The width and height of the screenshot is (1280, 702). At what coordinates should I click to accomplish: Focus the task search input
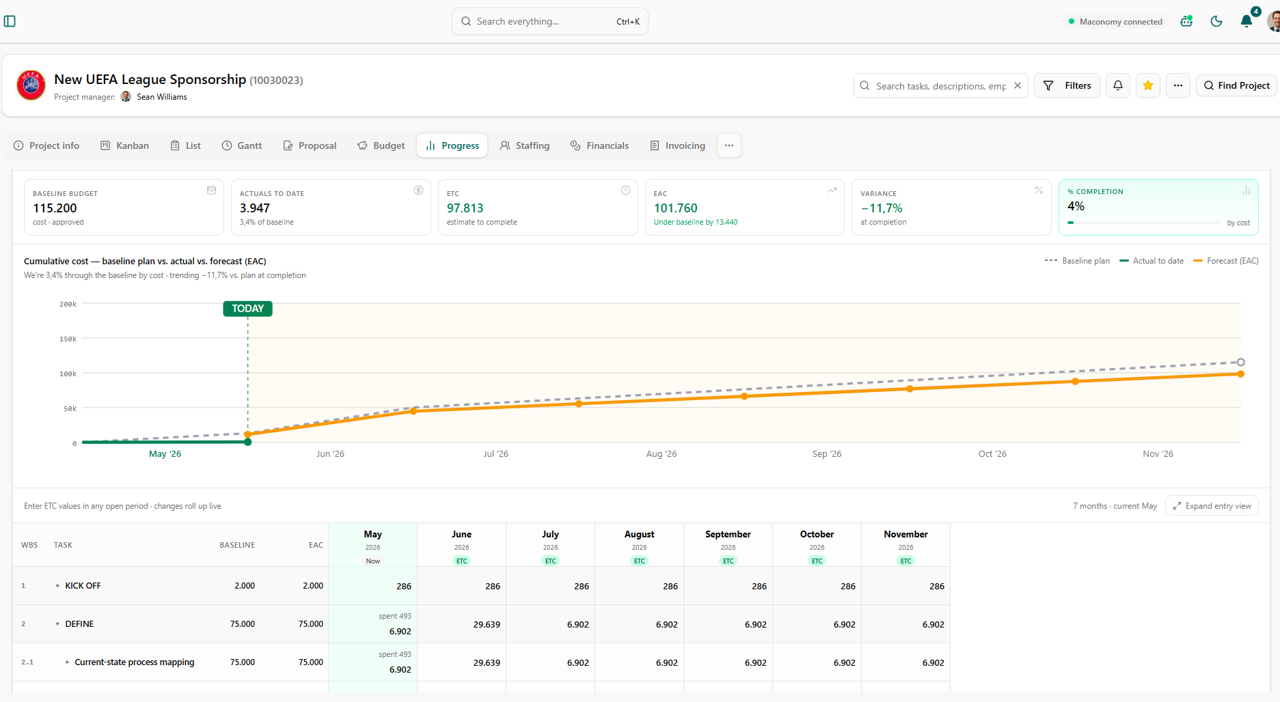[940, 86]
